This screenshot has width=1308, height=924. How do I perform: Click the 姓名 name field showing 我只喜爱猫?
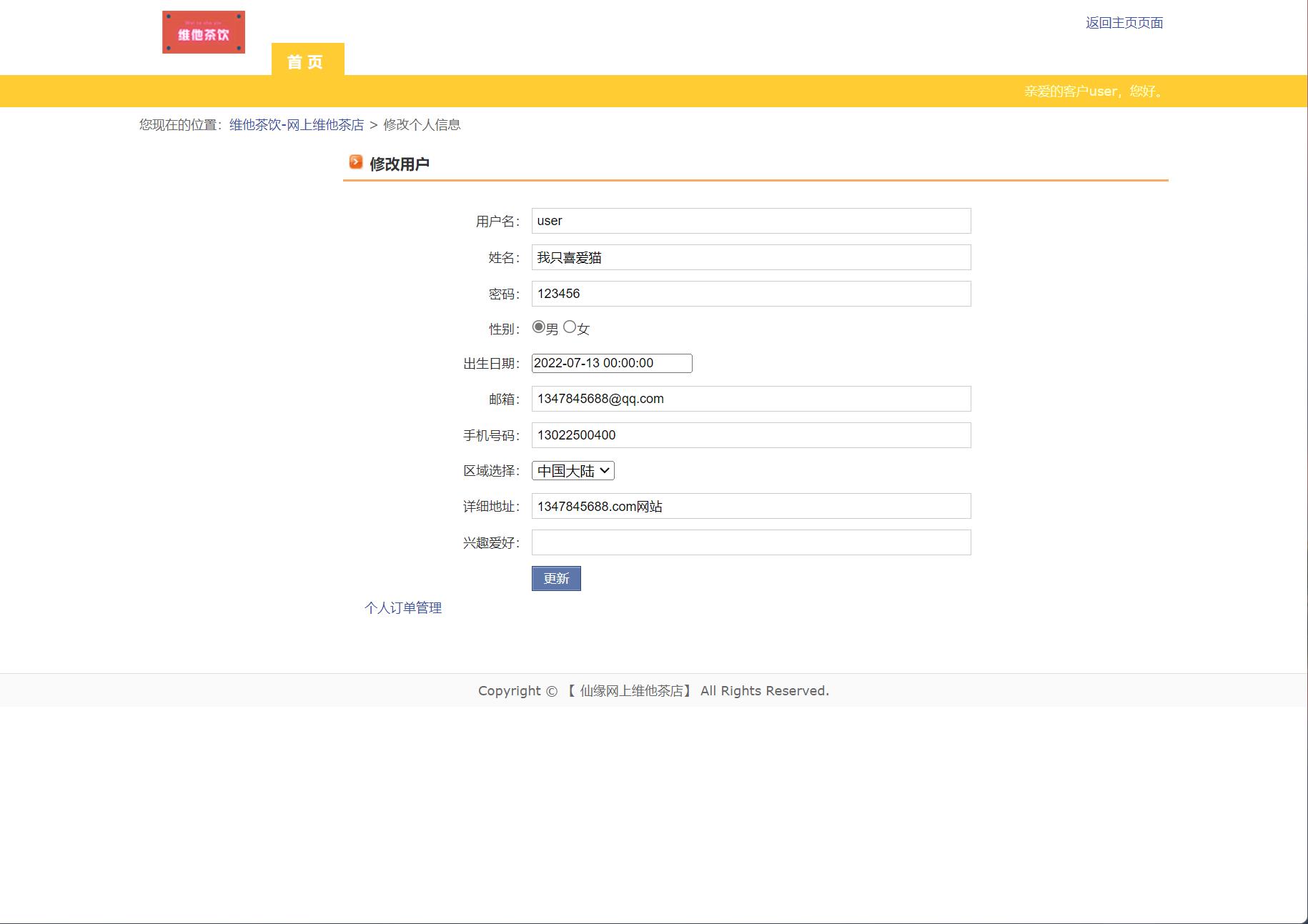click(750, 257)
